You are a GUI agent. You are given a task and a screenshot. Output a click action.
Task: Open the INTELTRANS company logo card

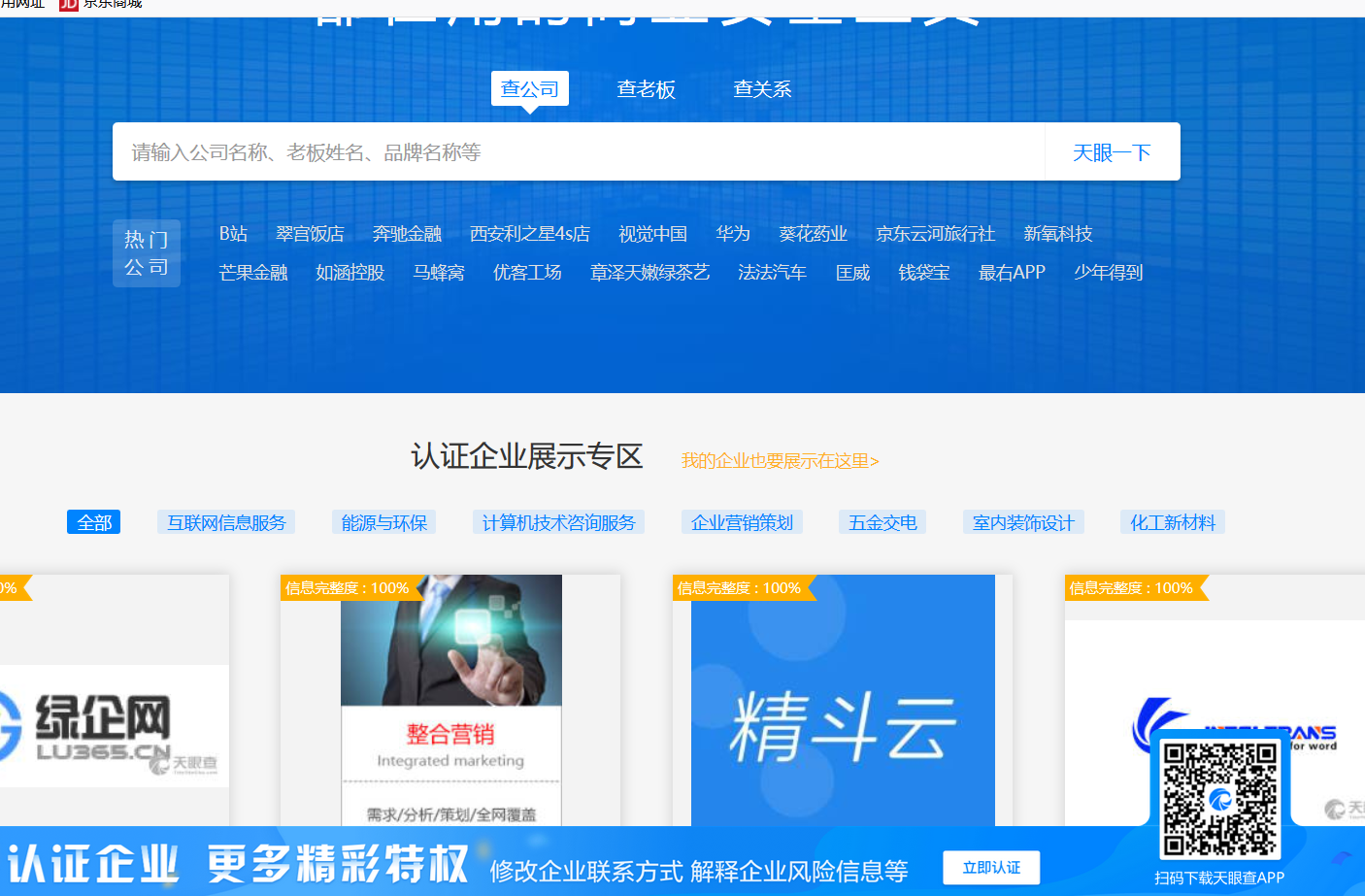pyautogui.click(x=1215, y=701)
